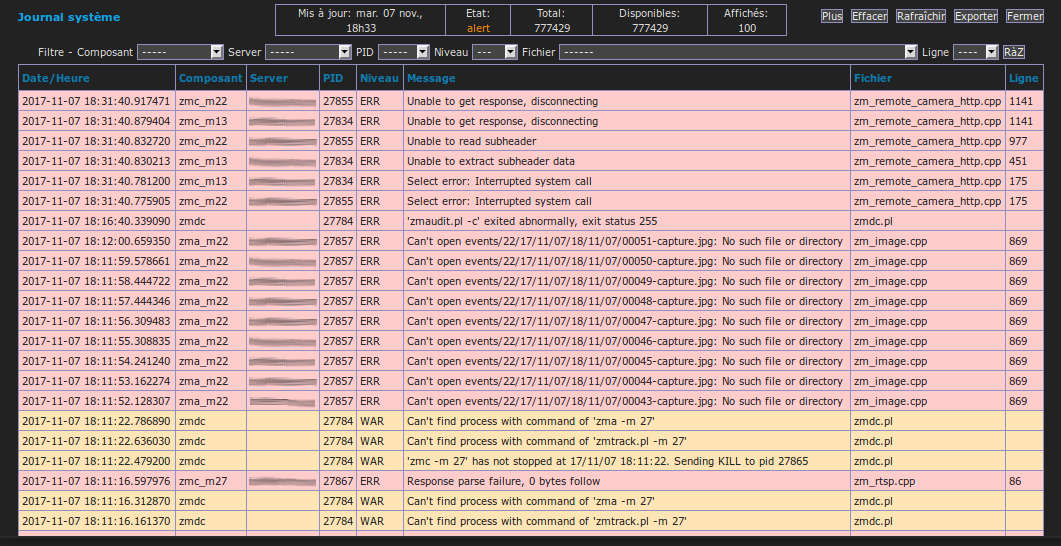This screenshot has width=1061, height=546.
Task: Open the Composant filter dropdown
Action: 180,52
